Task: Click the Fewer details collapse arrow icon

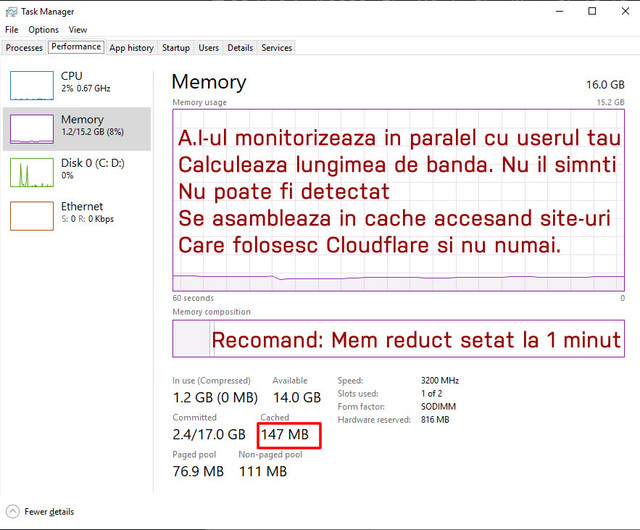Action: tap(13, 511)
